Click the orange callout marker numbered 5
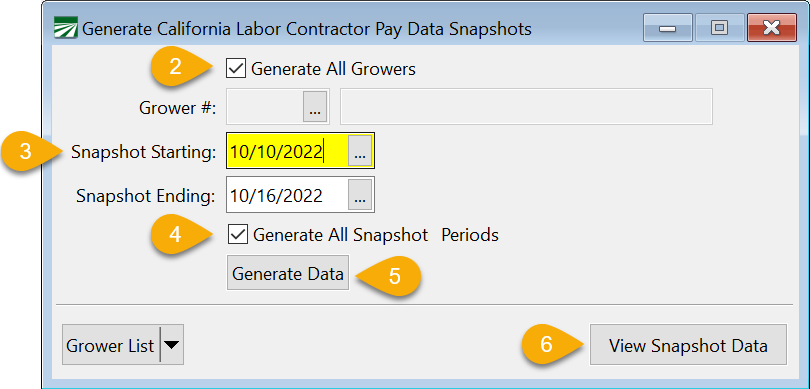 [x=388, y=276]
